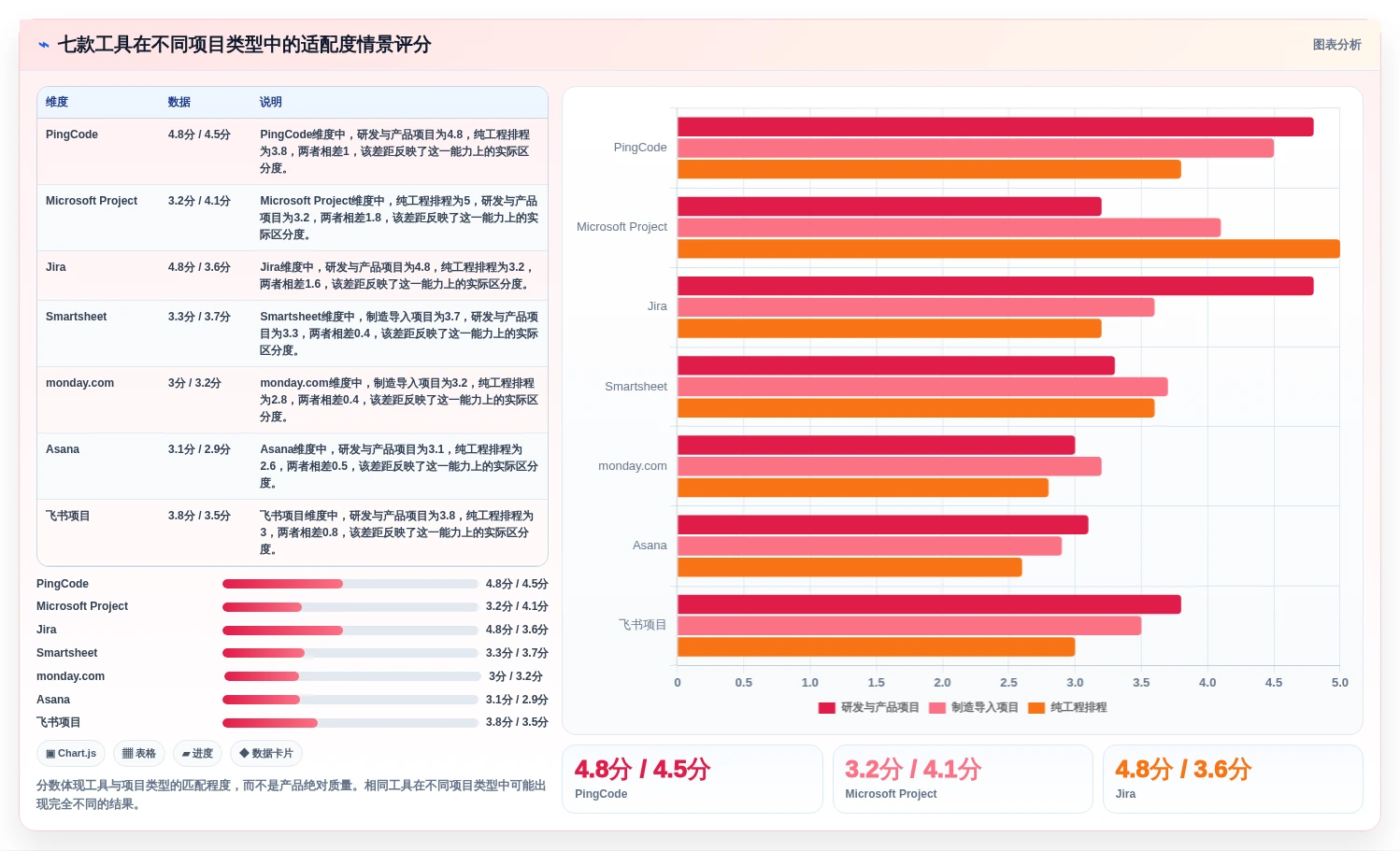The image size is (1400, 851).
Task: Click the Smartsheet progress bar
Action: 350,653
